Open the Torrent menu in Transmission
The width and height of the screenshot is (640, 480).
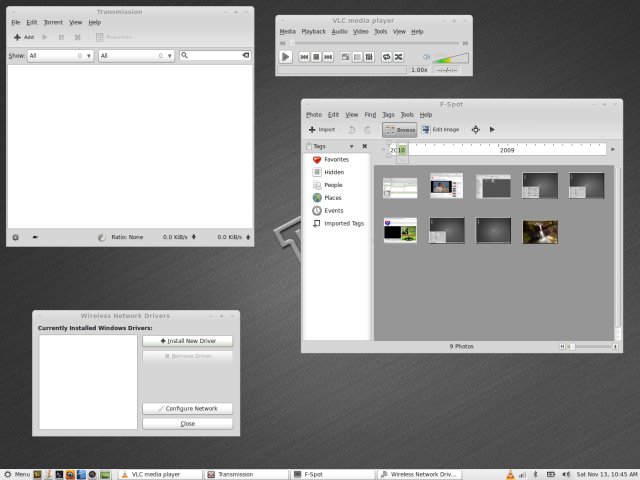tap(52, 22)
